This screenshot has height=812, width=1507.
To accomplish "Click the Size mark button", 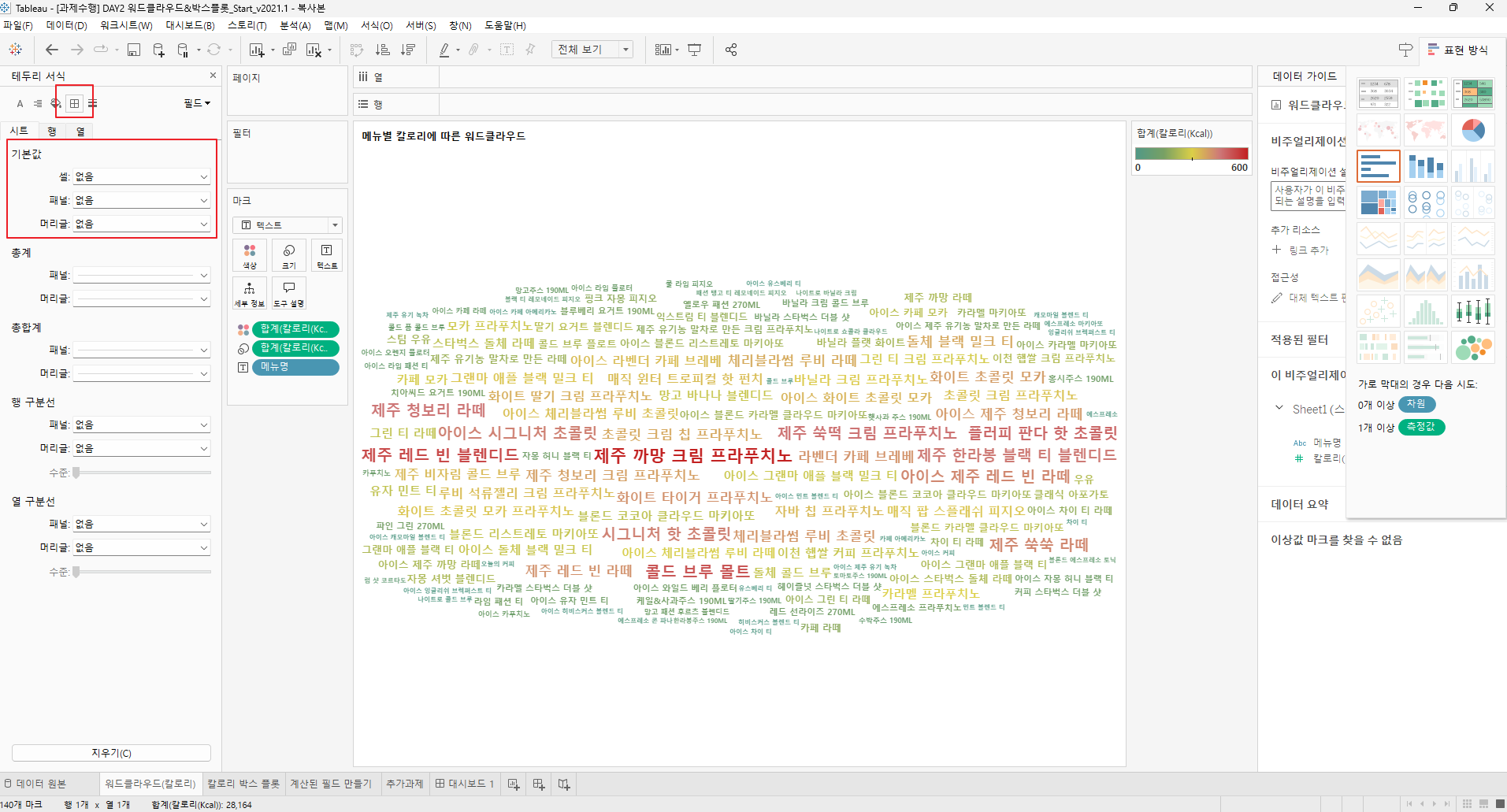I will [x=289, y=255].
